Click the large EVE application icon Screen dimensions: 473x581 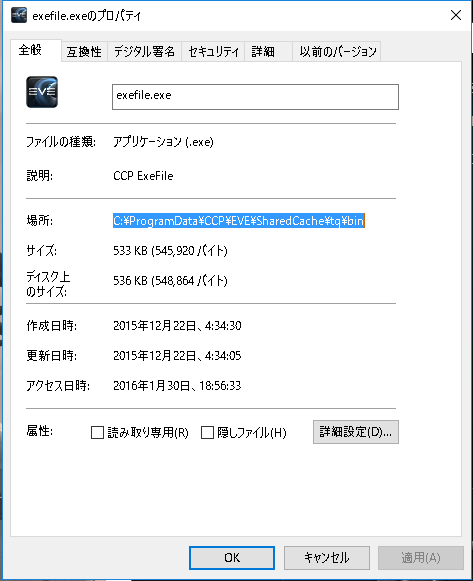(x=42, y=92)
